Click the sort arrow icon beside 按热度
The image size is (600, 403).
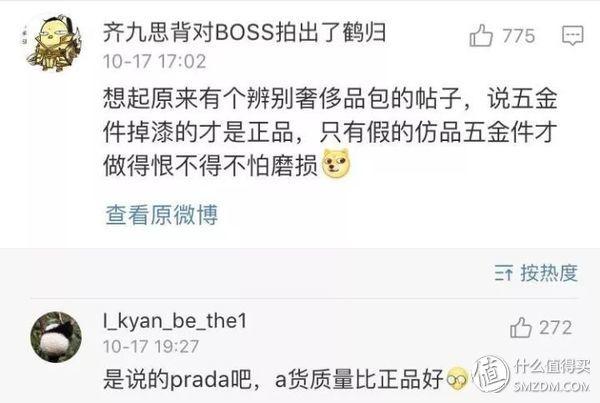pyautogui.click(x=503, y=273)
